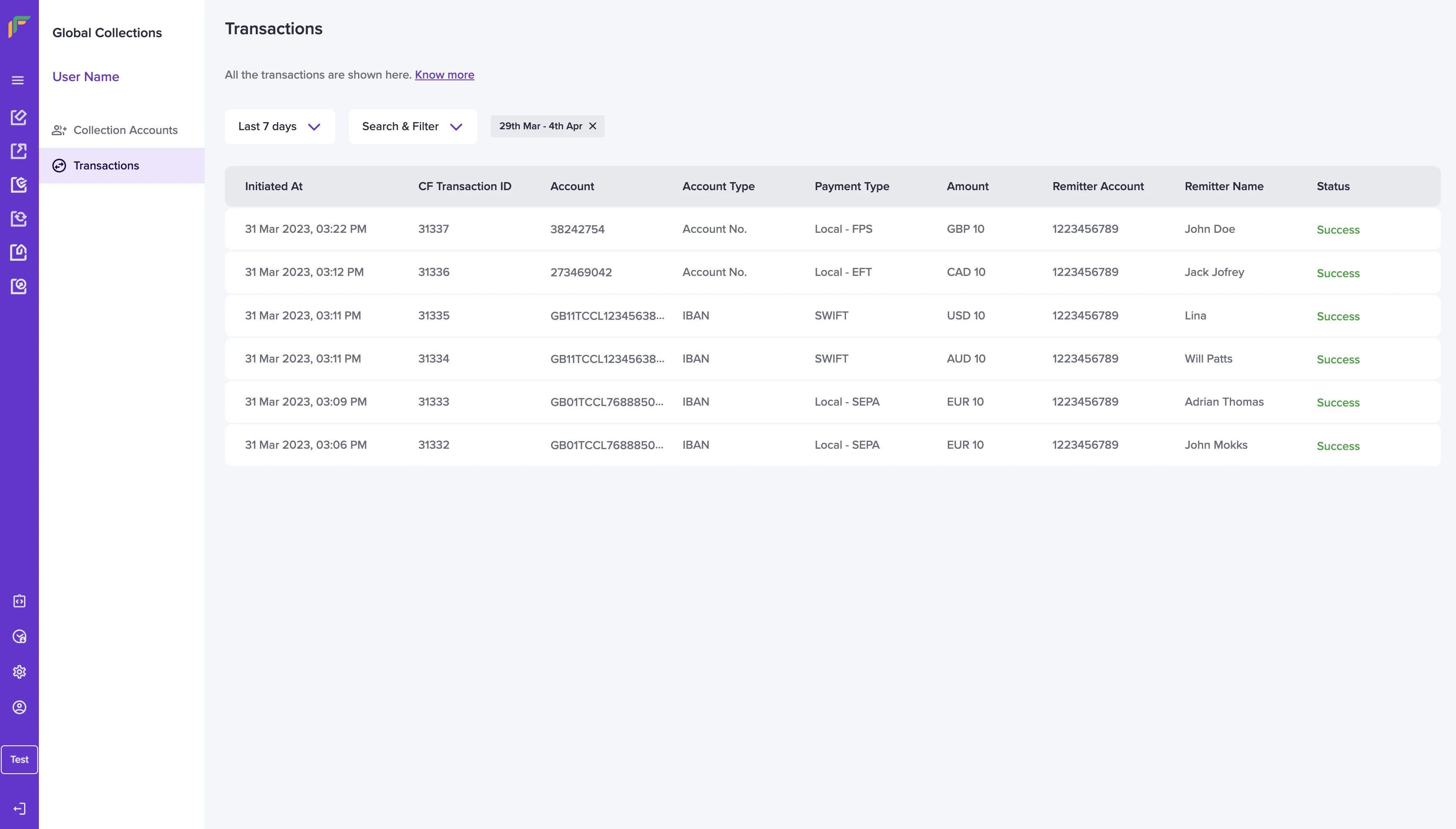Screen dimensions: 1456x829
Task: Click the clock download reports icon
Action: 19,637
